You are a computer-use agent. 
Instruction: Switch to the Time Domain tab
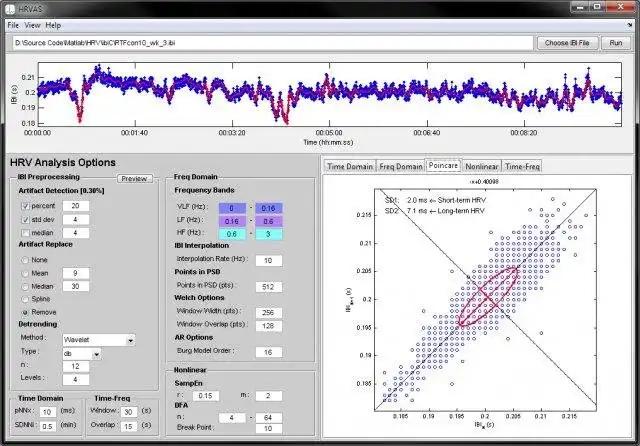(x=350, y=166)
